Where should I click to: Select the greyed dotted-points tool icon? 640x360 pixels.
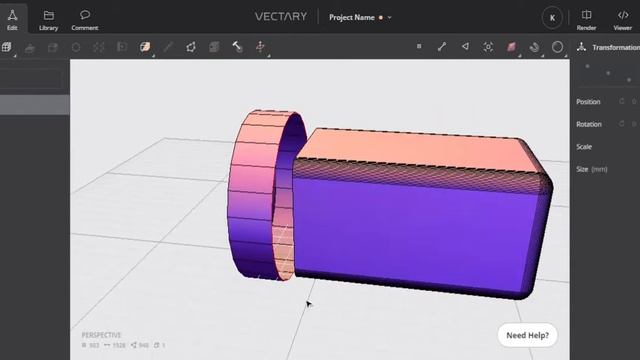tap(99, 47)
